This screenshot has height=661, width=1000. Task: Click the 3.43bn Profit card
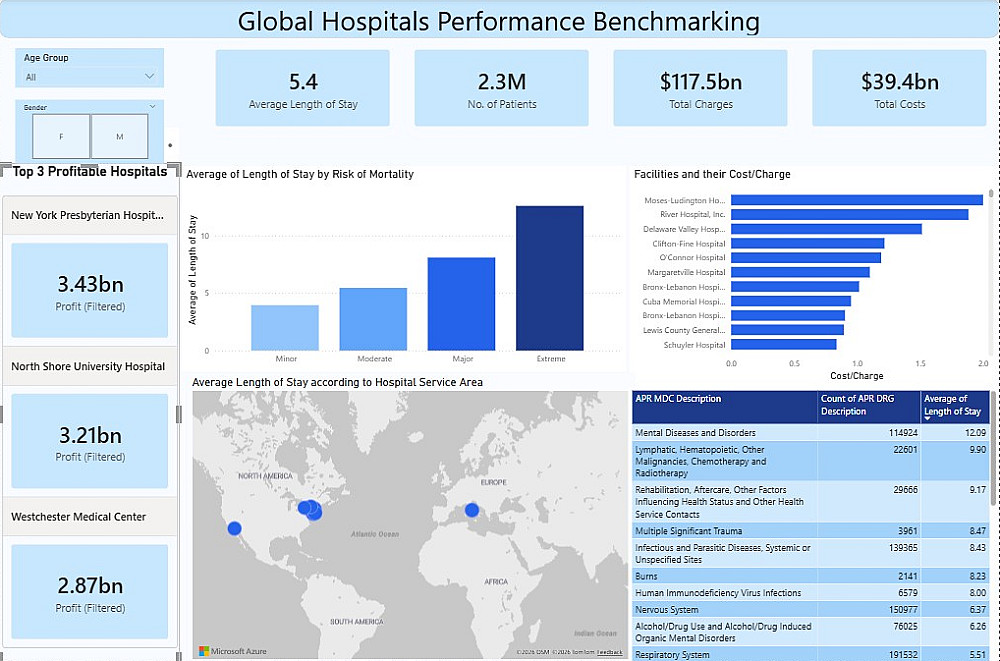pos(89,290)
